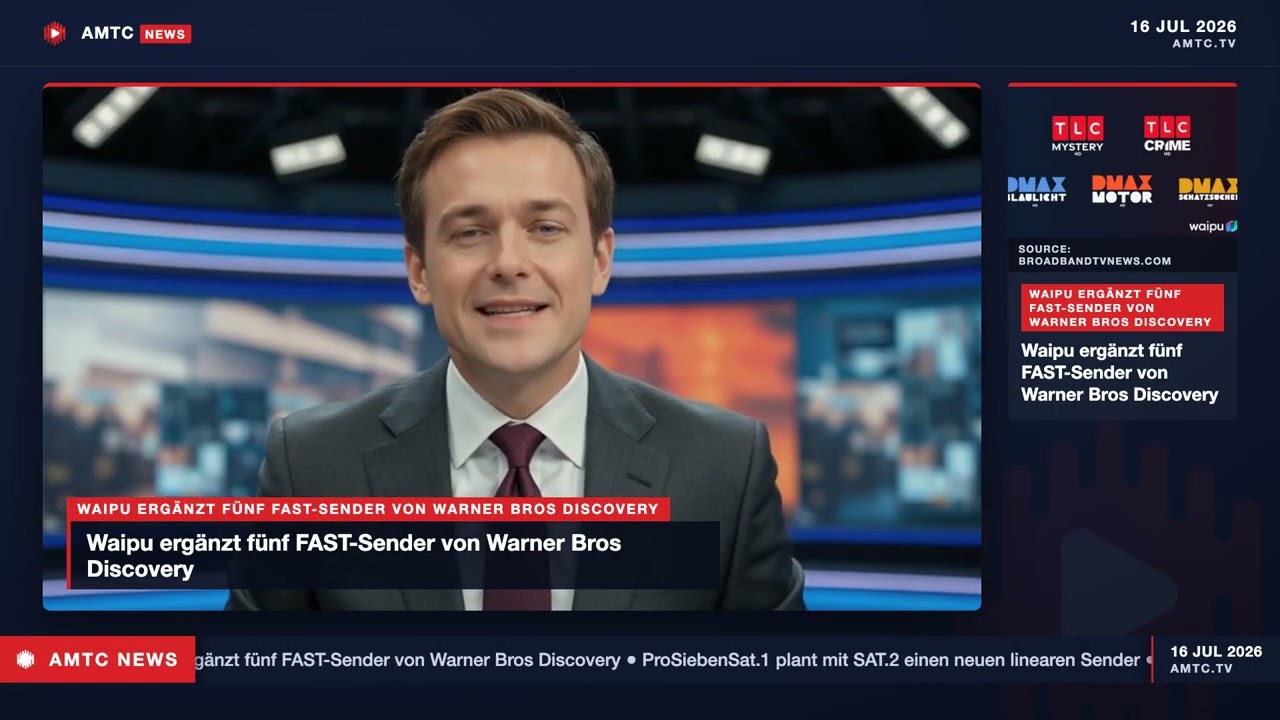This screenshot has height=720, width=1280.
Task: Click the AMTC NEWS label on the ticker bar
Action: (113, 660)
